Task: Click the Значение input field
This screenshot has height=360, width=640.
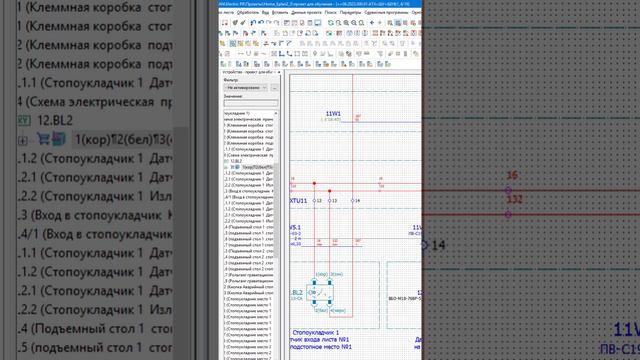Action: [x=251, y=103]
